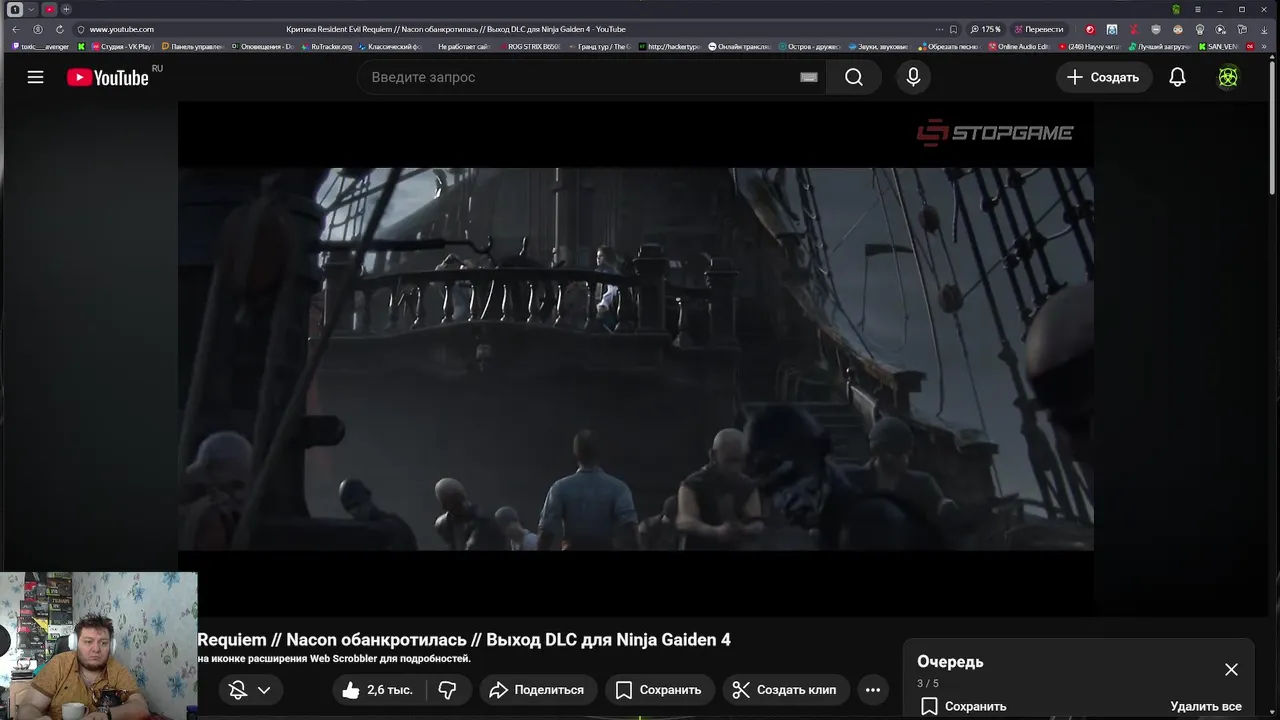Open the browser main menu lines icon

pos(1197,9)
